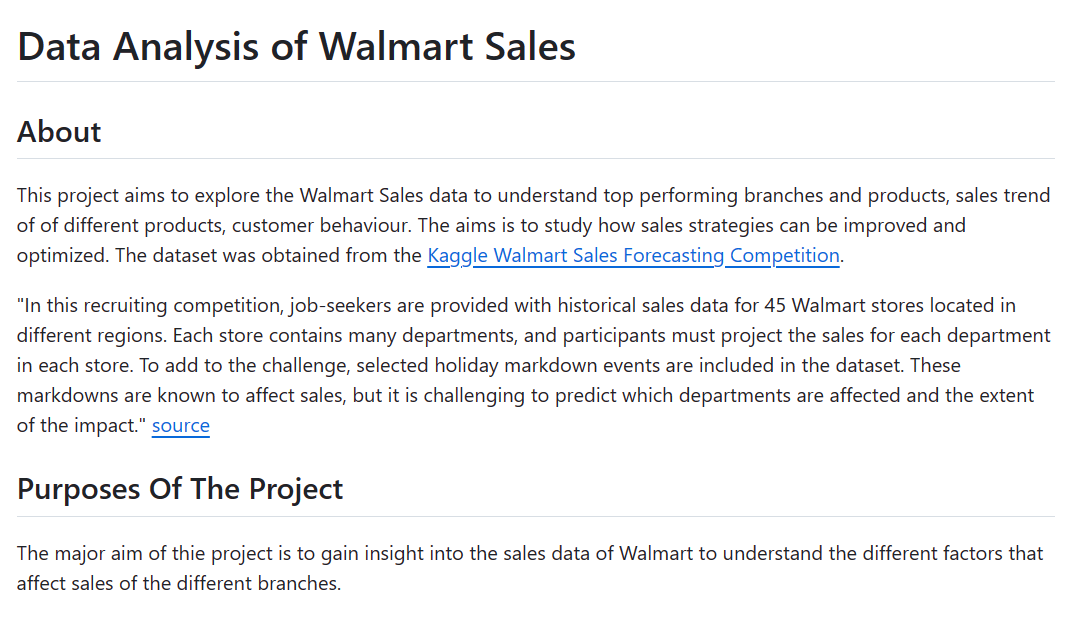The width and height of the screenshot is (1080, 627).
Task: Click the "Data Analysis of Walmart Sales" title
Action: click(296, 47)
